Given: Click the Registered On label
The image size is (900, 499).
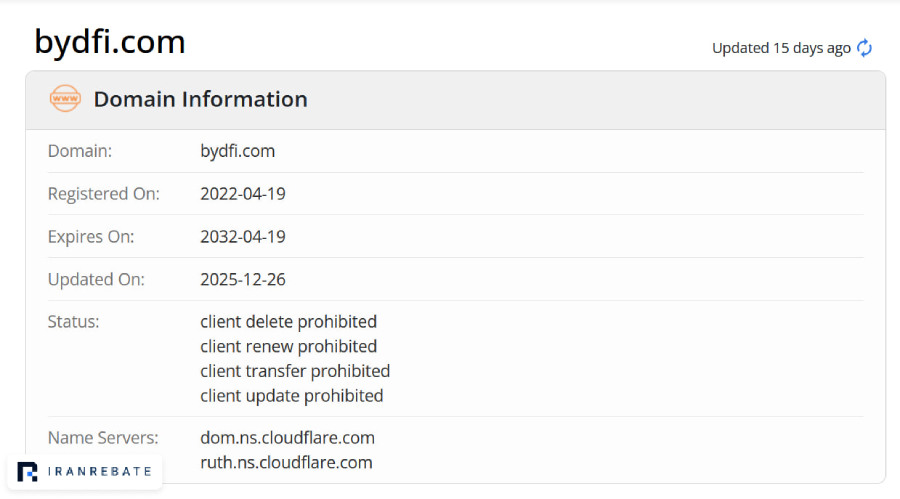Looking at the screenshot, I should click(x=104, y=194).
